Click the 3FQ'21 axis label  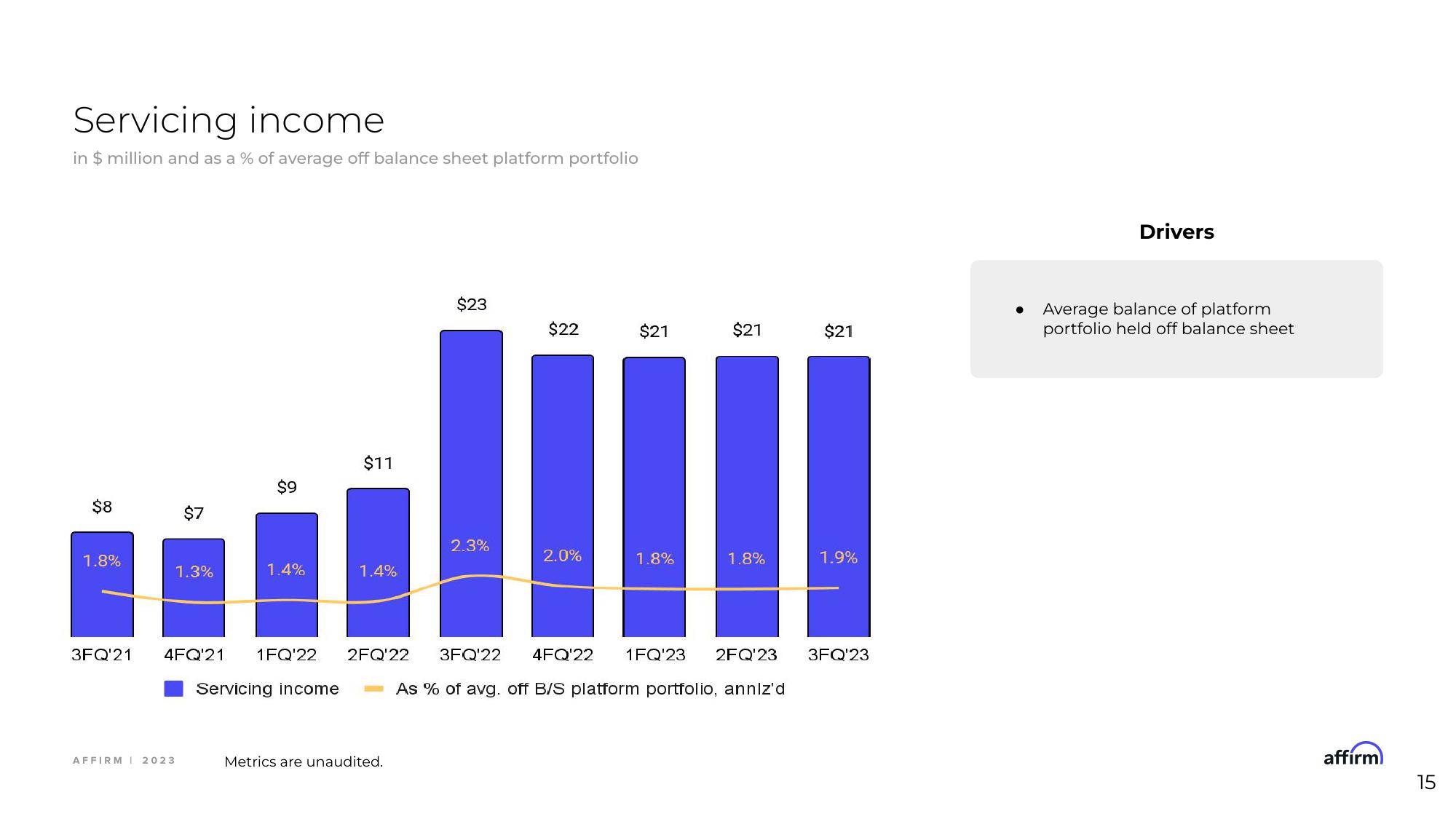(x=102, y=654)
